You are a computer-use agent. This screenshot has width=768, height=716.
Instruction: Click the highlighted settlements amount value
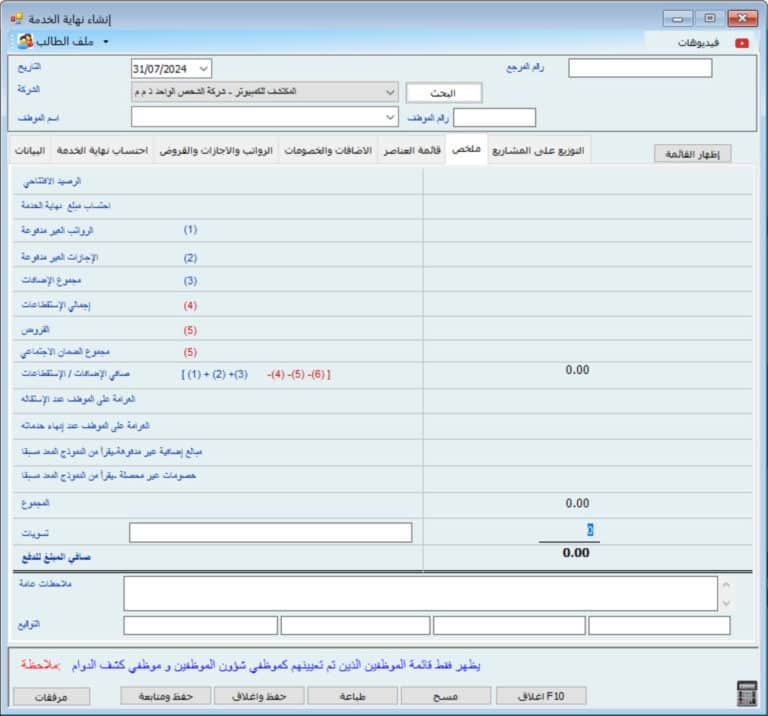pos(590,530)
